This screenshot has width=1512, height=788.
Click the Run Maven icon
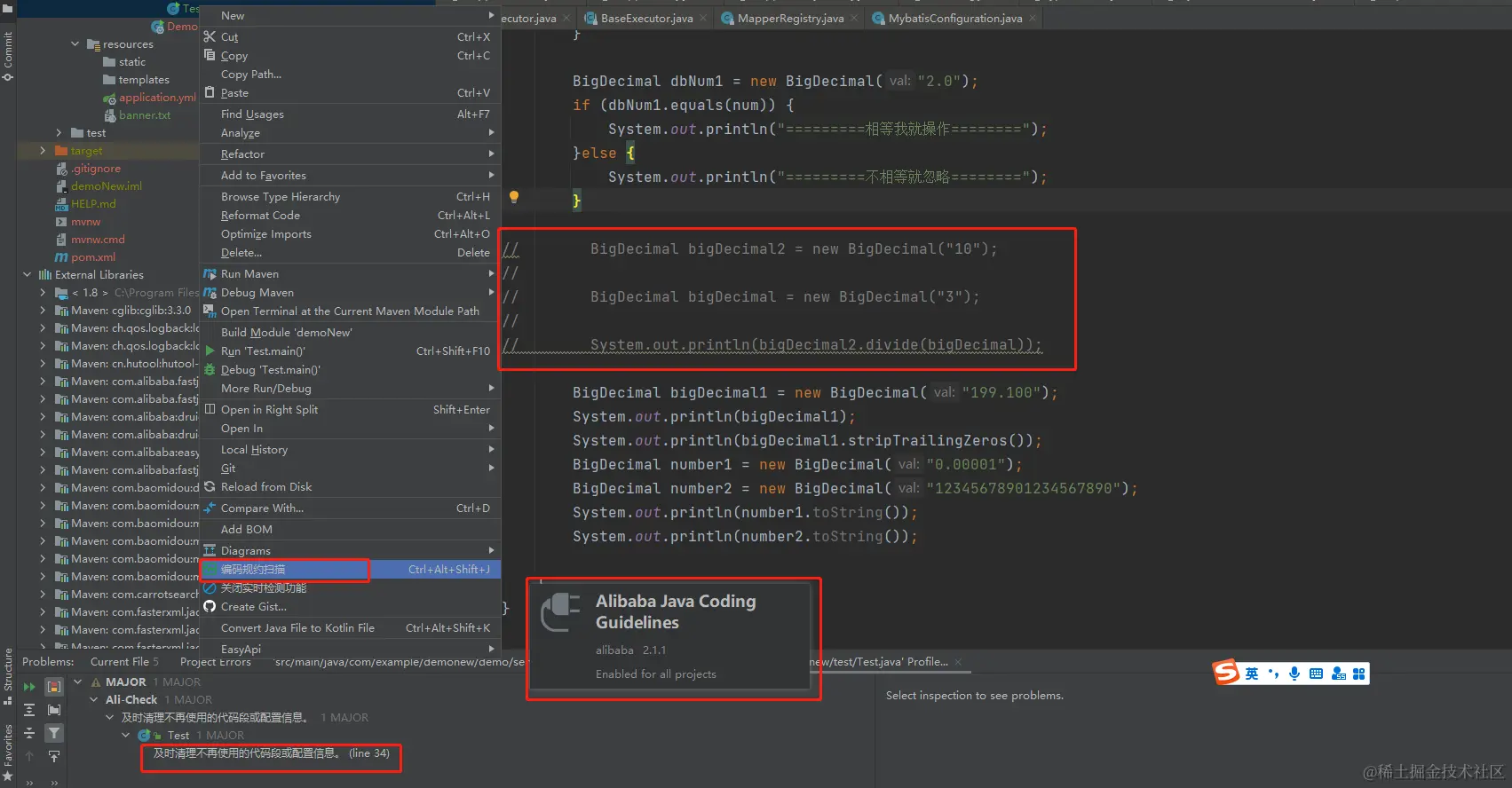point(210,274)
